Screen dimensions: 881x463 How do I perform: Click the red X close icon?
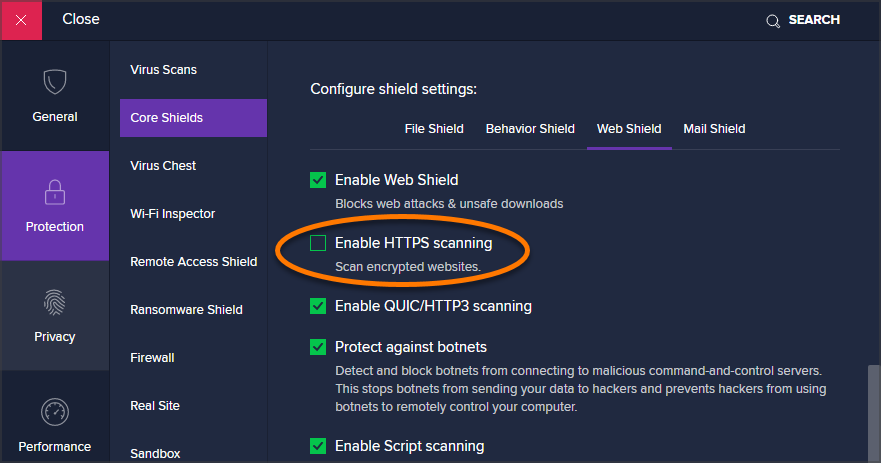(21, 20)
